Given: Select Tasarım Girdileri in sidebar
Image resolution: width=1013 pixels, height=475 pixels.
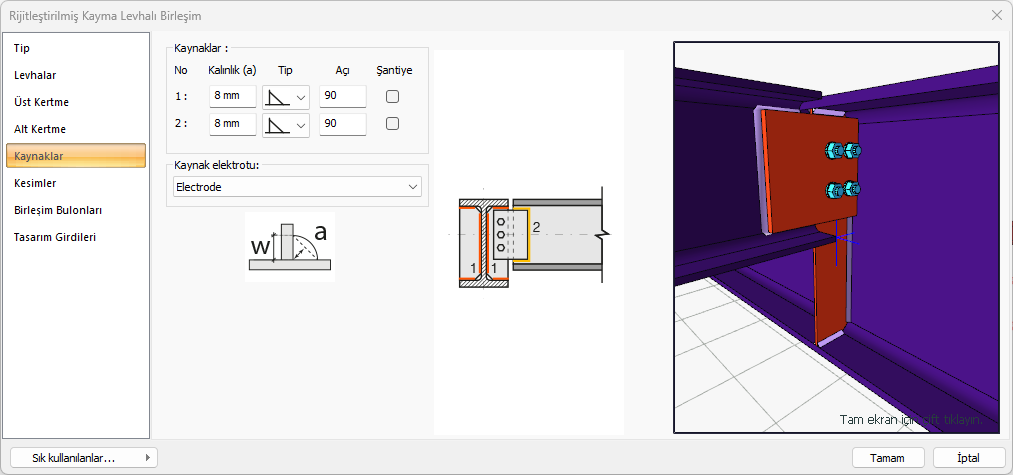Looking at the screenshot, I should [55, 237].
